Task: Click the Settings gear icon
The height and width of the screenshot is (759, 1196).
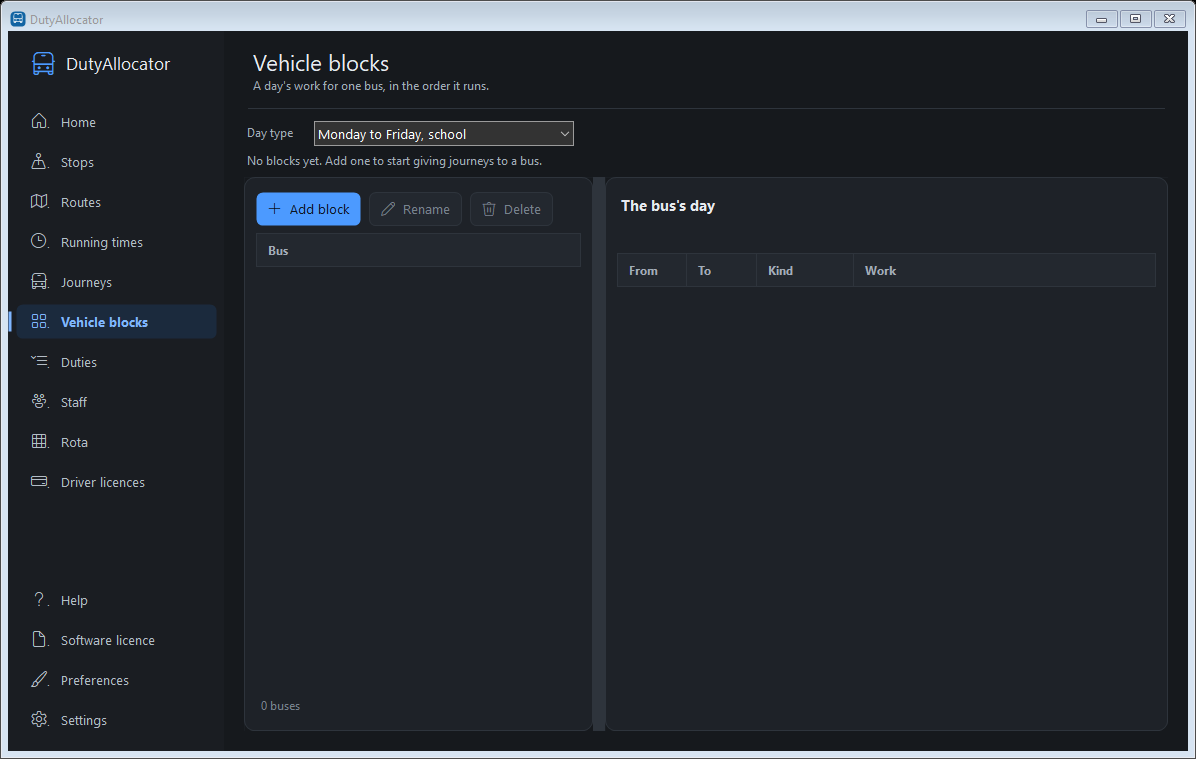Action: (40, 719)
